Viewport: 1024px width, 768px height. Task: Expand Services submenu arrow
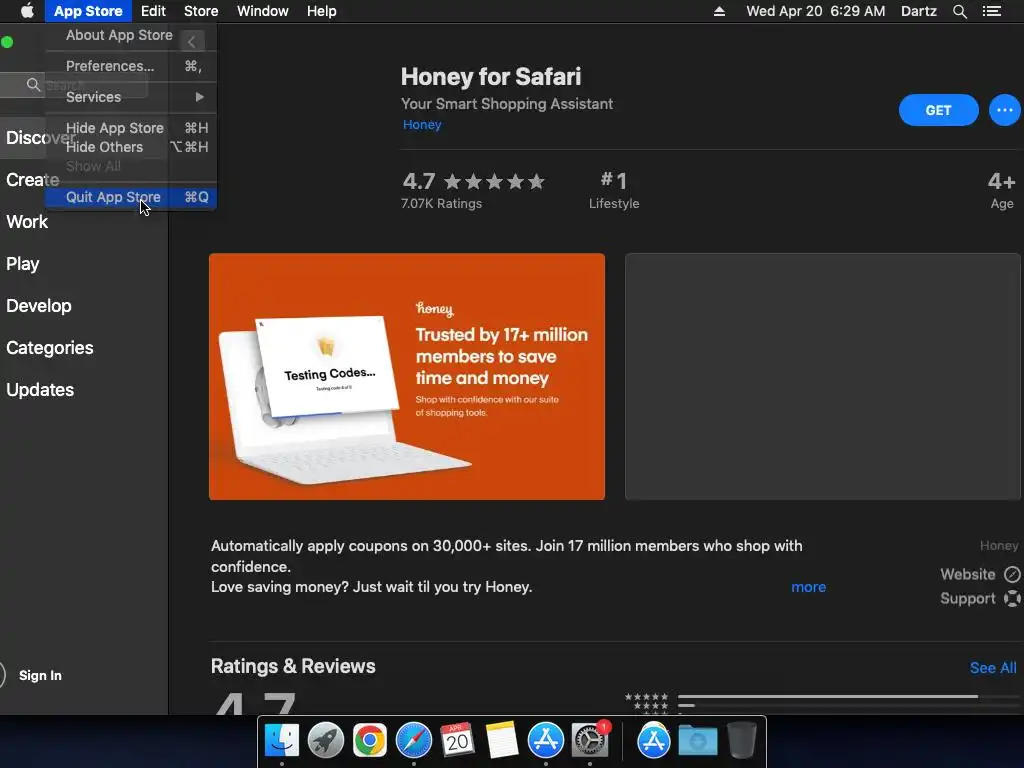click(199, 97)
